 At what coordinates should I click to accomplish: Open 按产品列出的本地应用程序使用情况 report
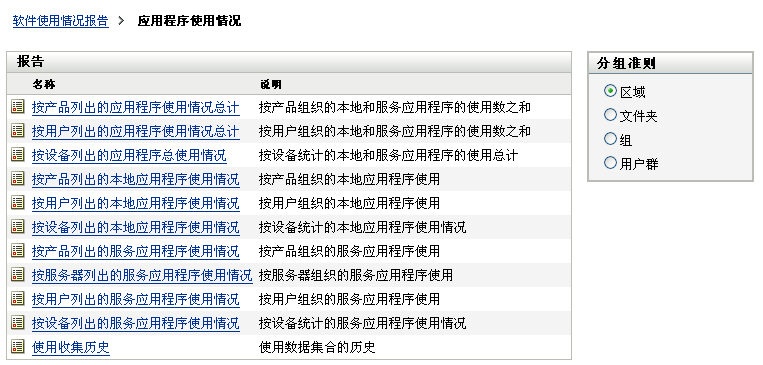click(x=136, y=180)
